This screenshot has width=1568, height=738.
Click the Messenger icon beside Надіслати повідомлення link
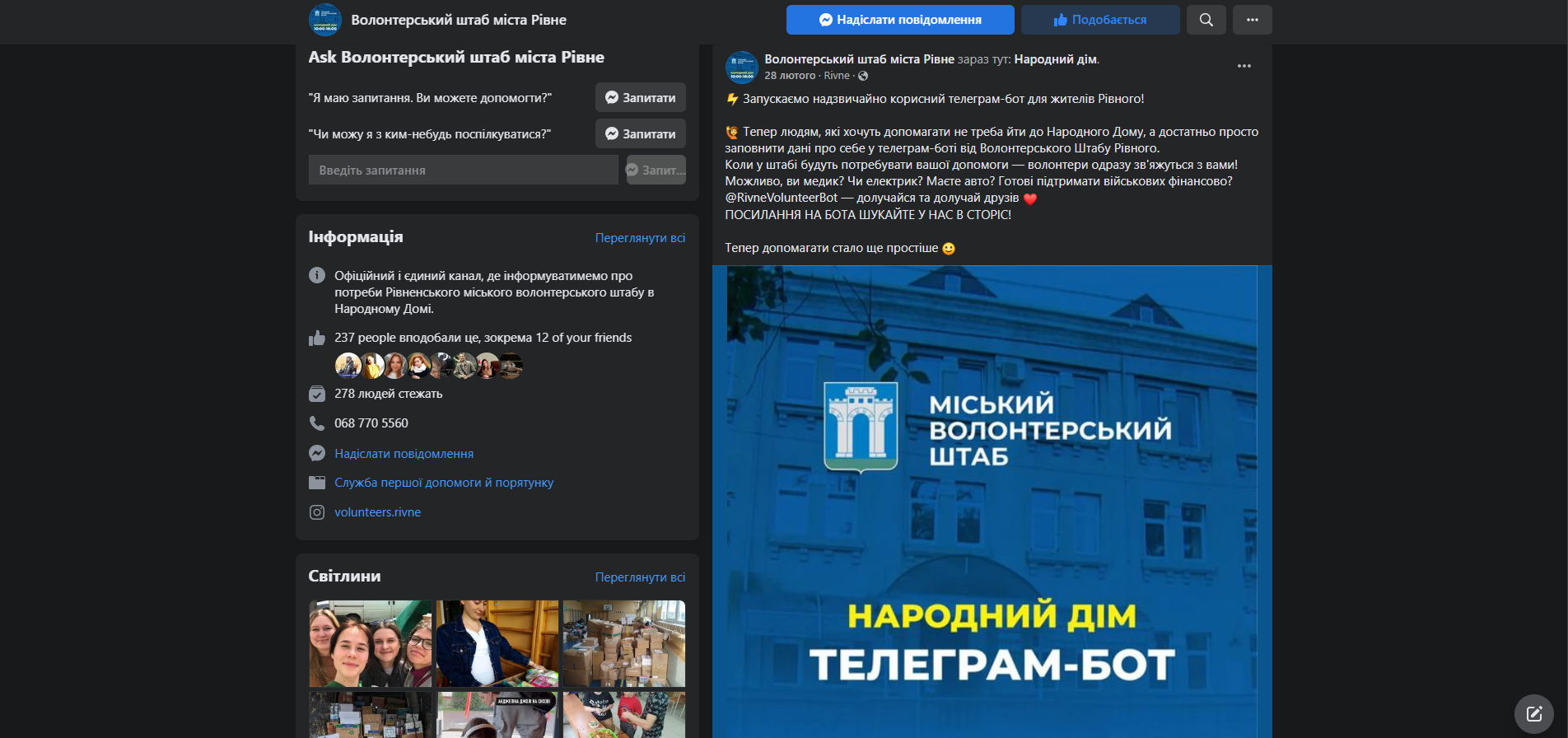click(x=317, y=453)
